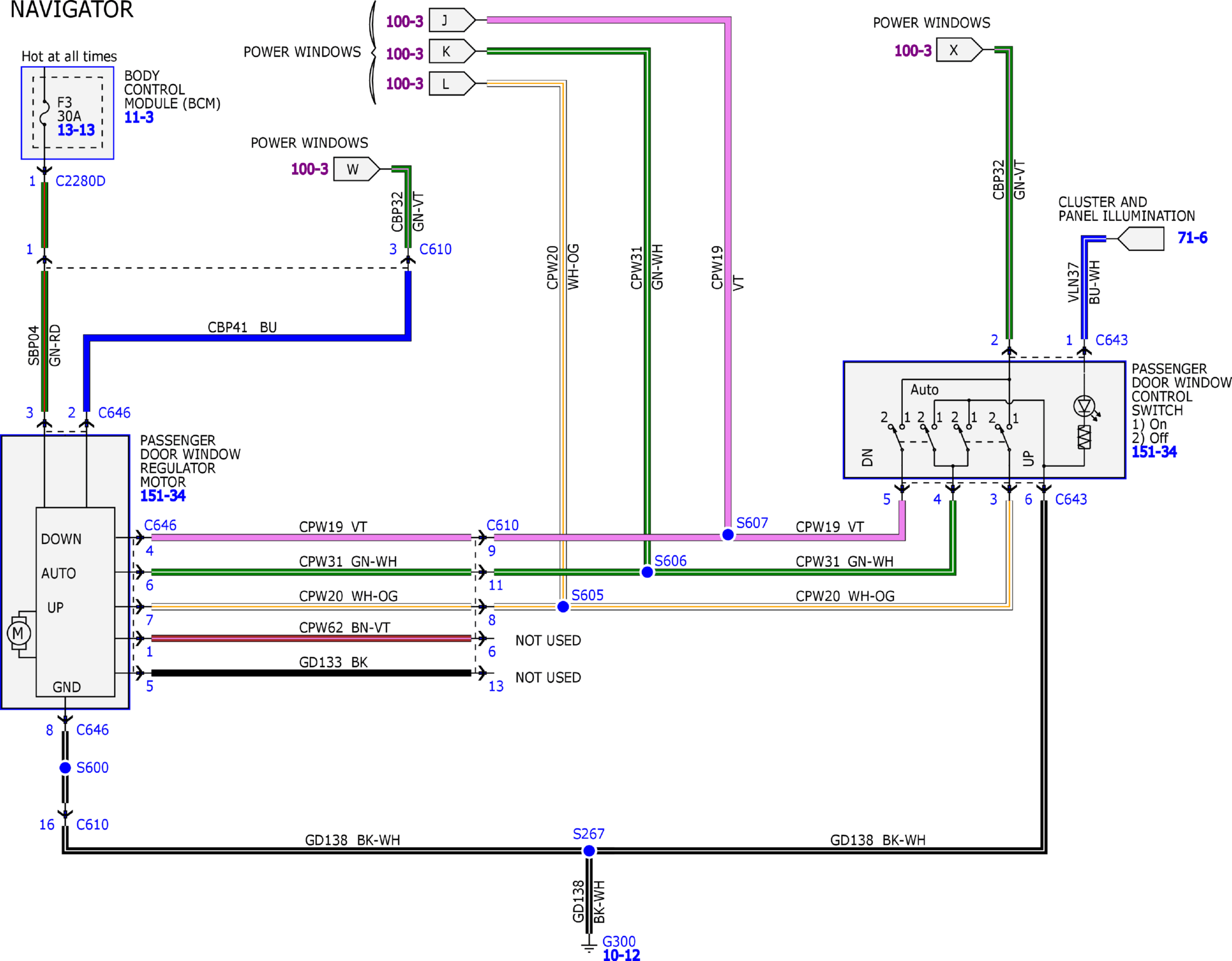
Task: Open the 100-3 reference beside connector K
Action: point(405,54)
